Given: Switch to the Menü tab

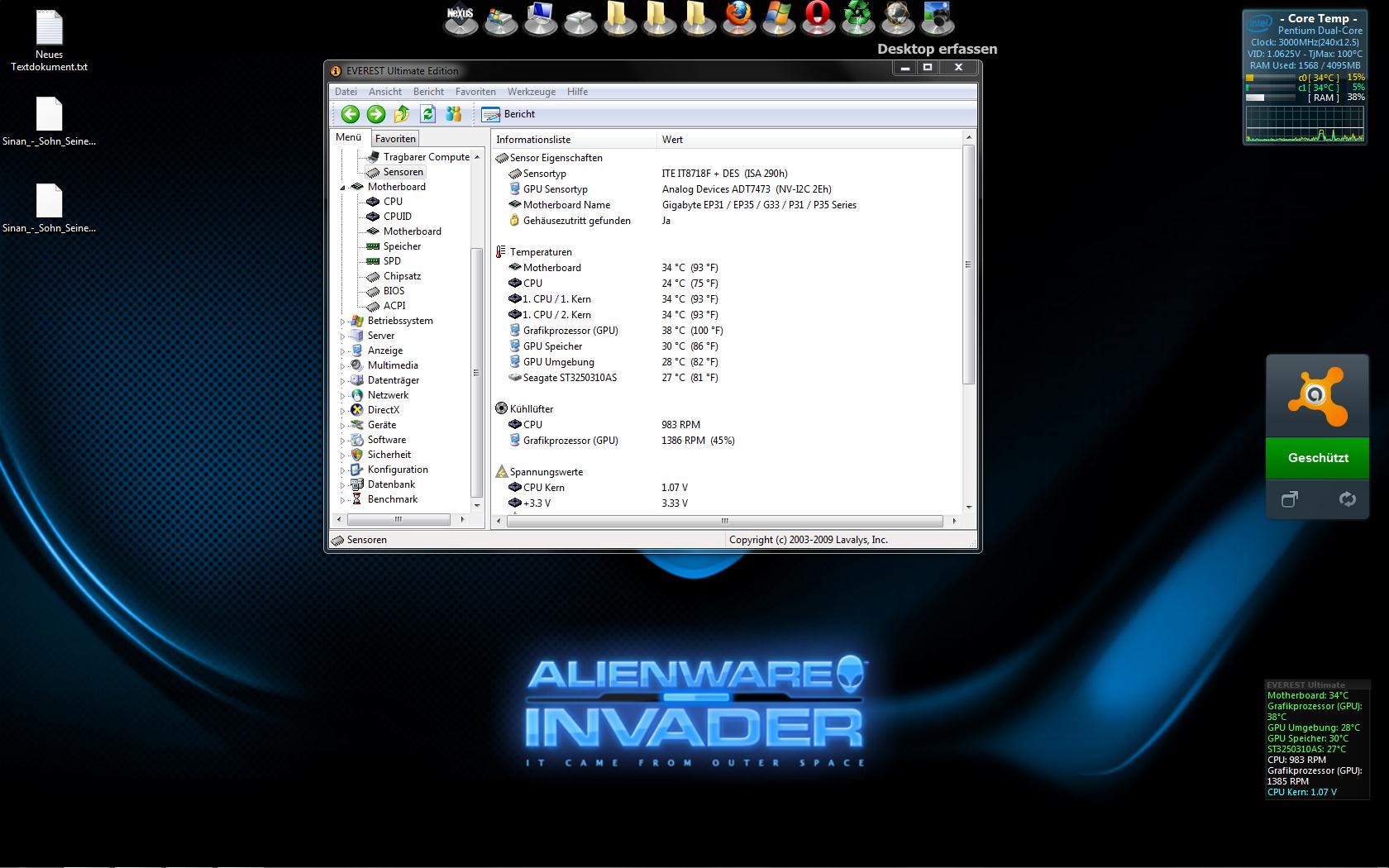Looking at the screenshot, I should click(348, 137).
